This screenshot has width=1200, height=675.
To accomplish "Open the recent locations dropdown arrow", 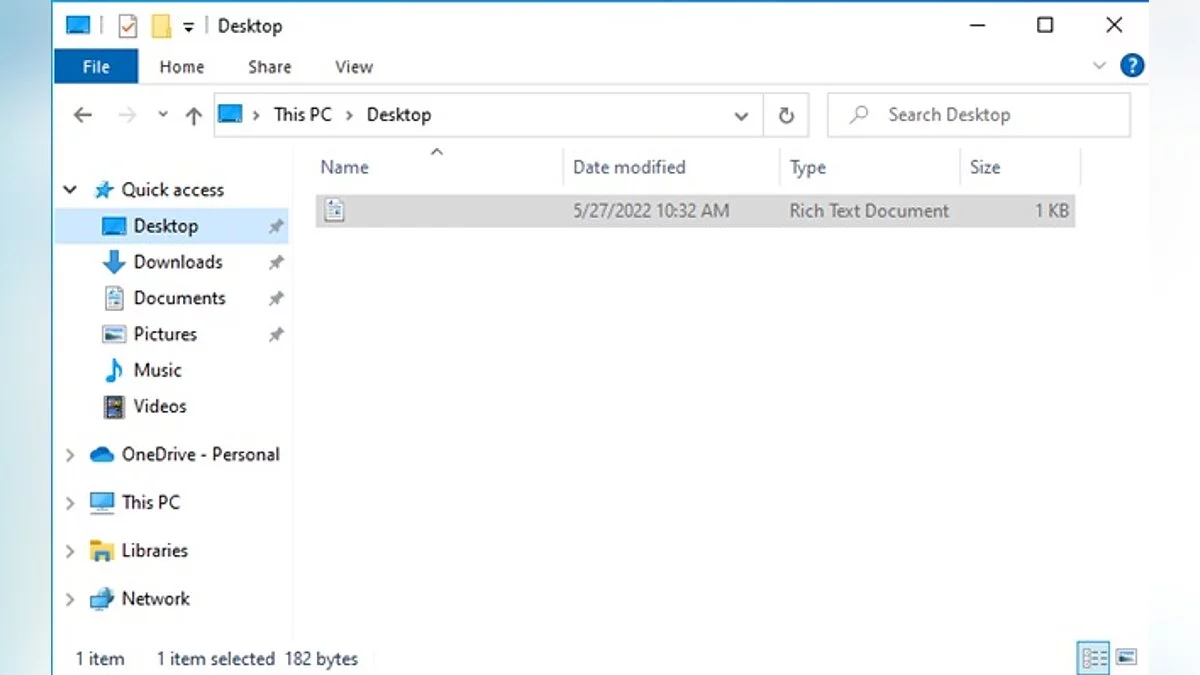I will coord(163,115).
